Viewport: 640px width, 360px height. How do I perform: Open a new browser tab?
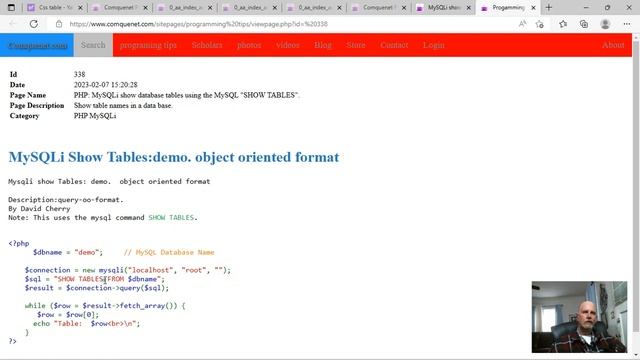[x=549, y=7]
